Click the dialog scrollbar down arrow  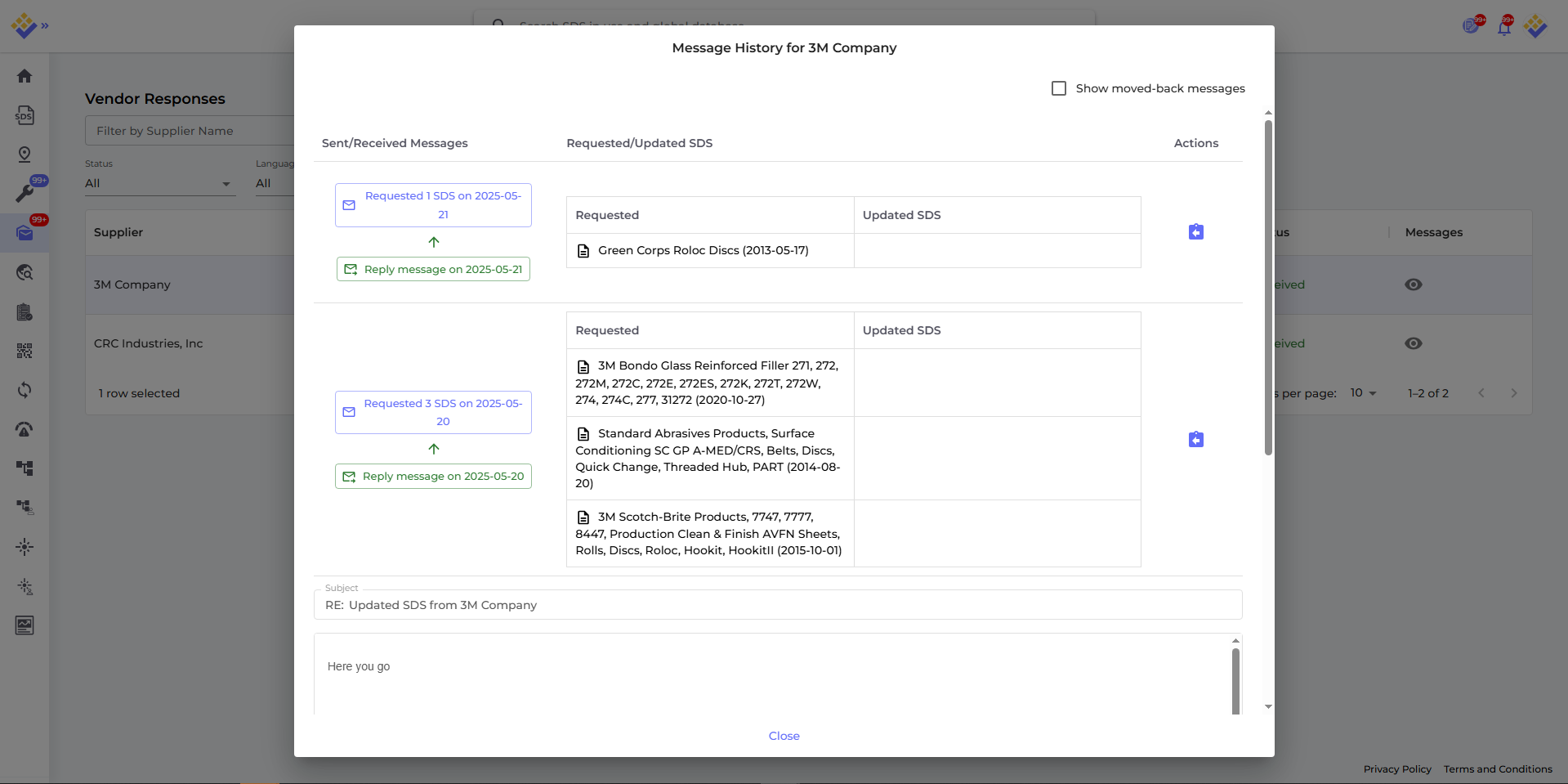coord(1268,706)
